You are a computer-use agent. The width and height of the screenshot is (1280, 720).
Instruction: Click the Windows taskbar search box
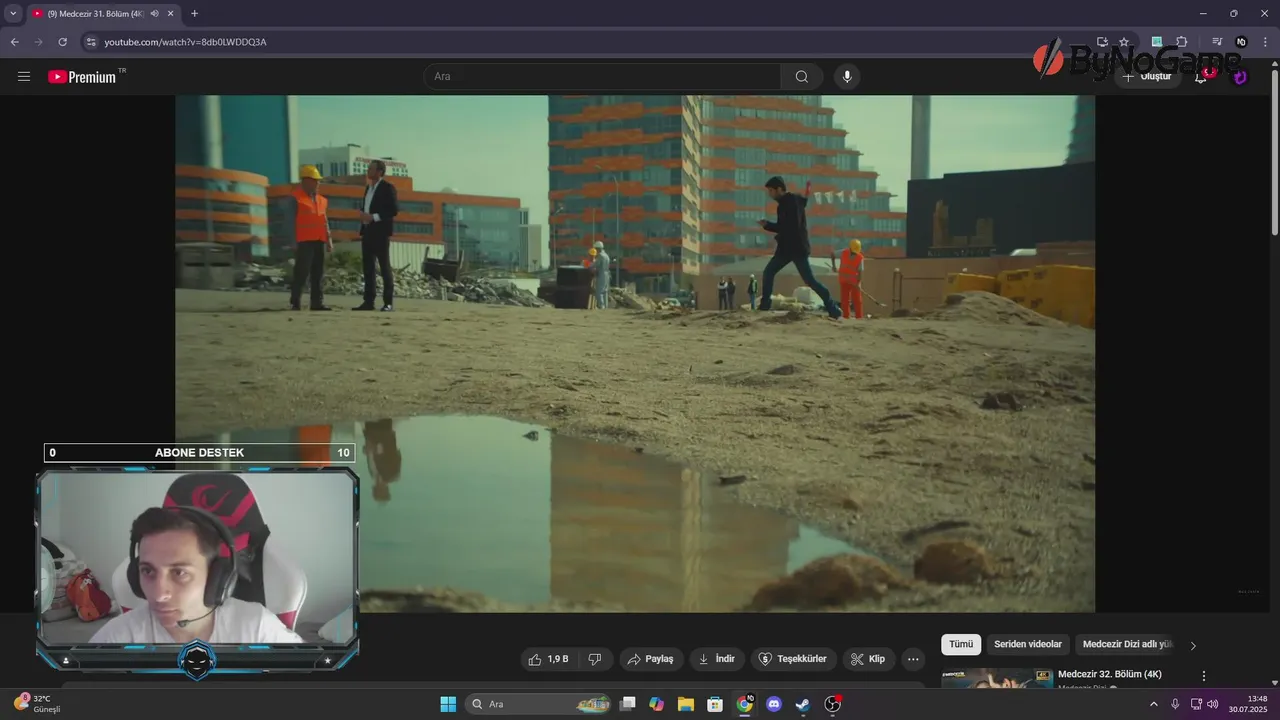pos(539,704)
